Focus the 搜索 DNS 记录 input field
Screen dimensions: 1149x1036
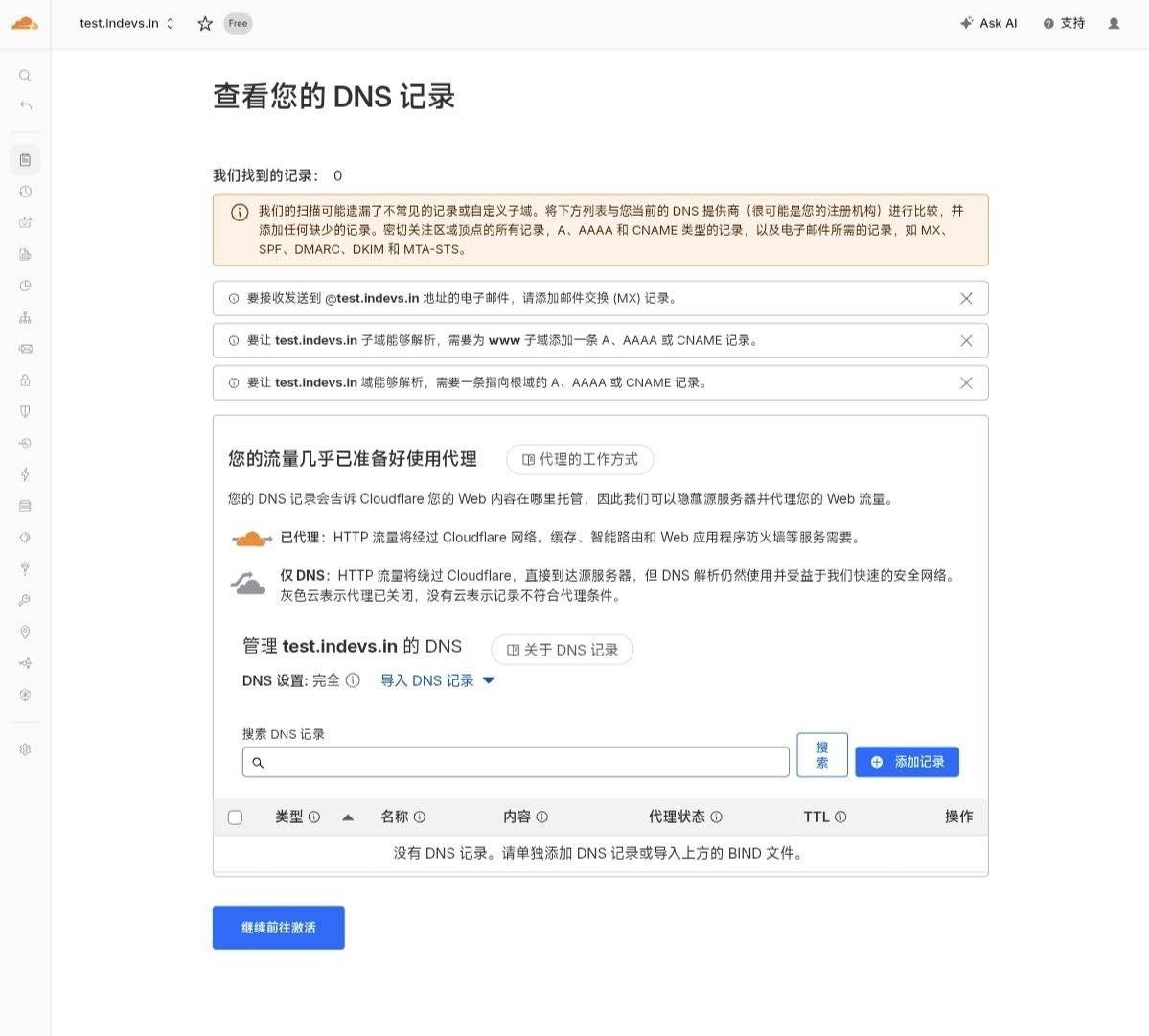coord(516,762)
